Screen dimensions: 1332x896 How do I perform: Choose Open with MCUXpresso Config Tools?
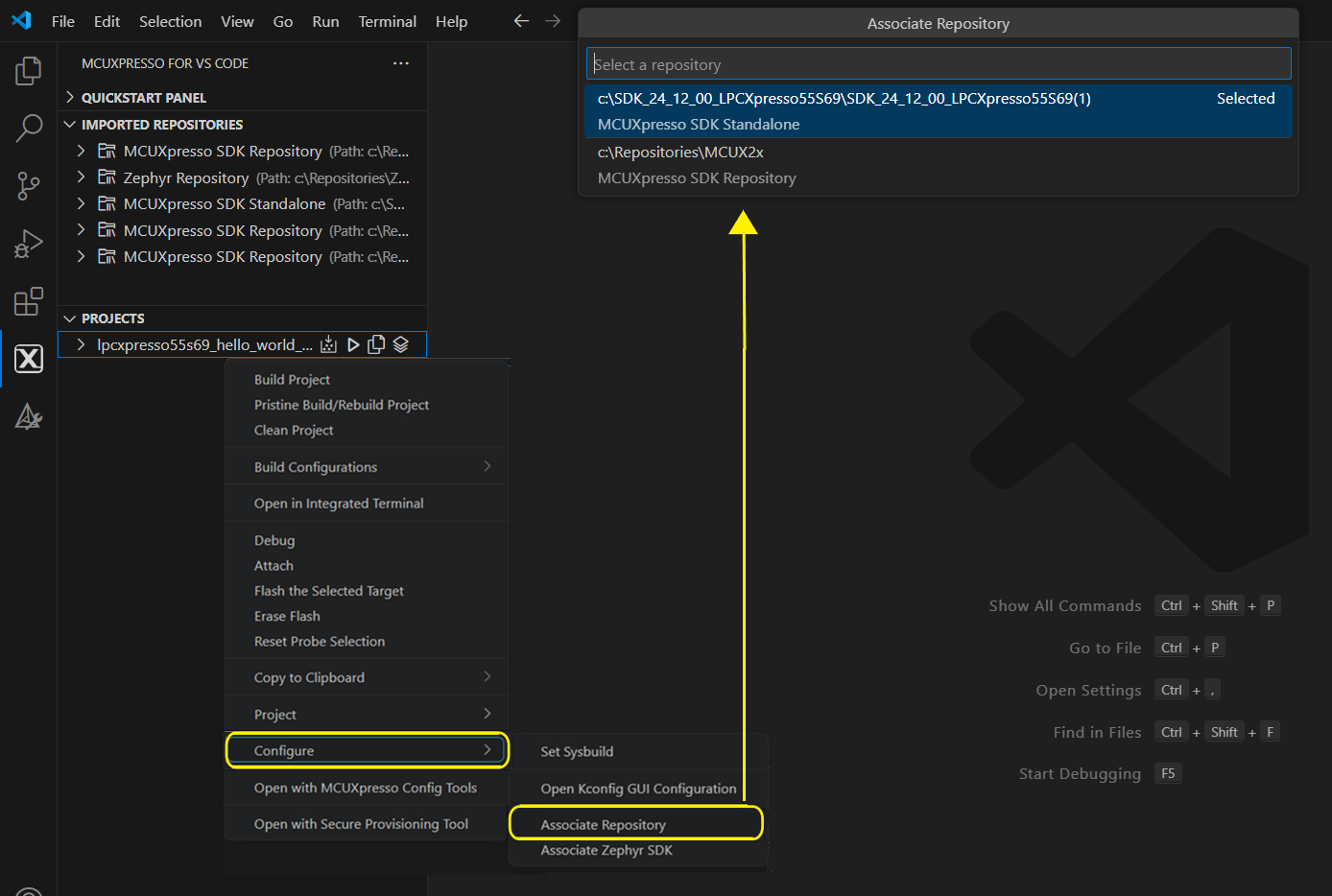(x=366, y=788)
